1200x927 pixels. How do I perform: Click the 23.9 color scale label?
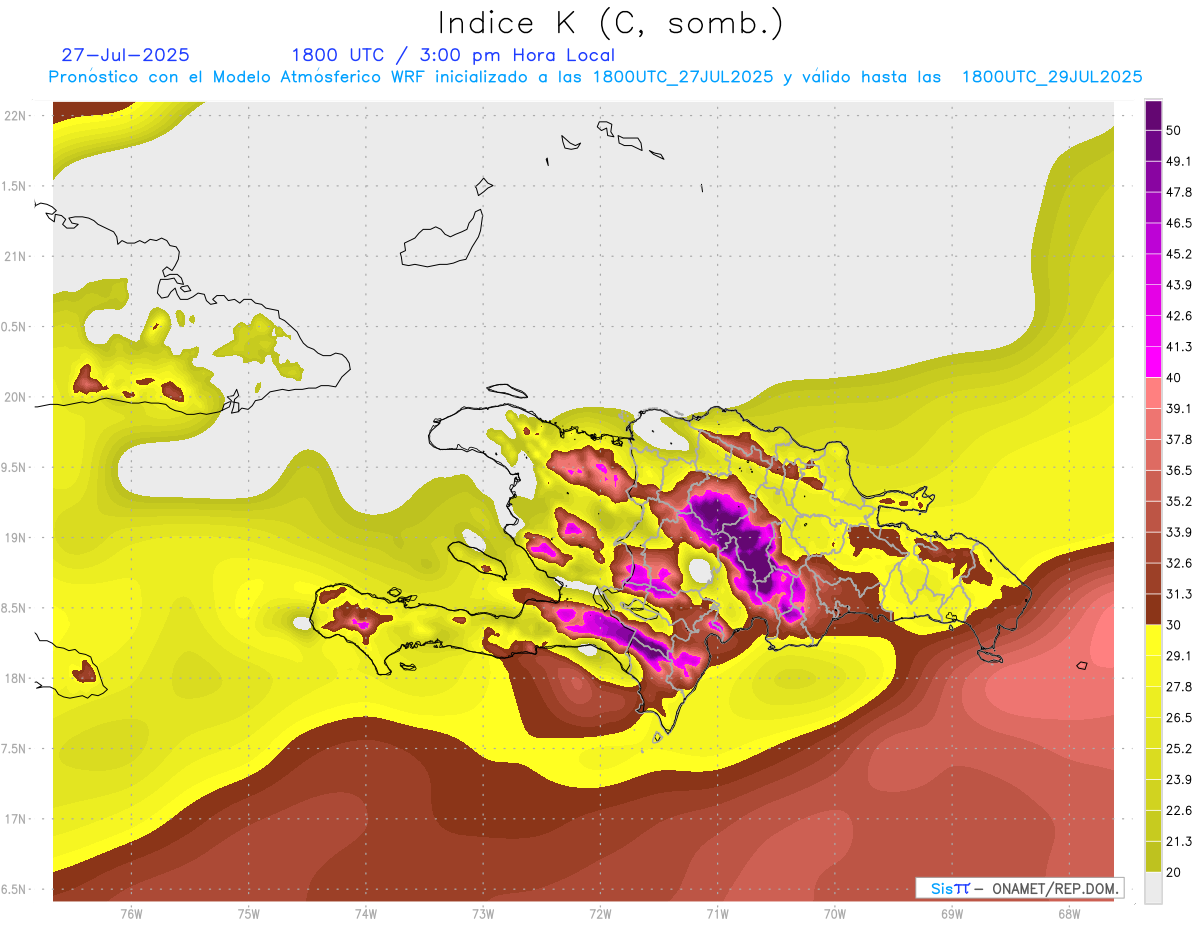1178,779
